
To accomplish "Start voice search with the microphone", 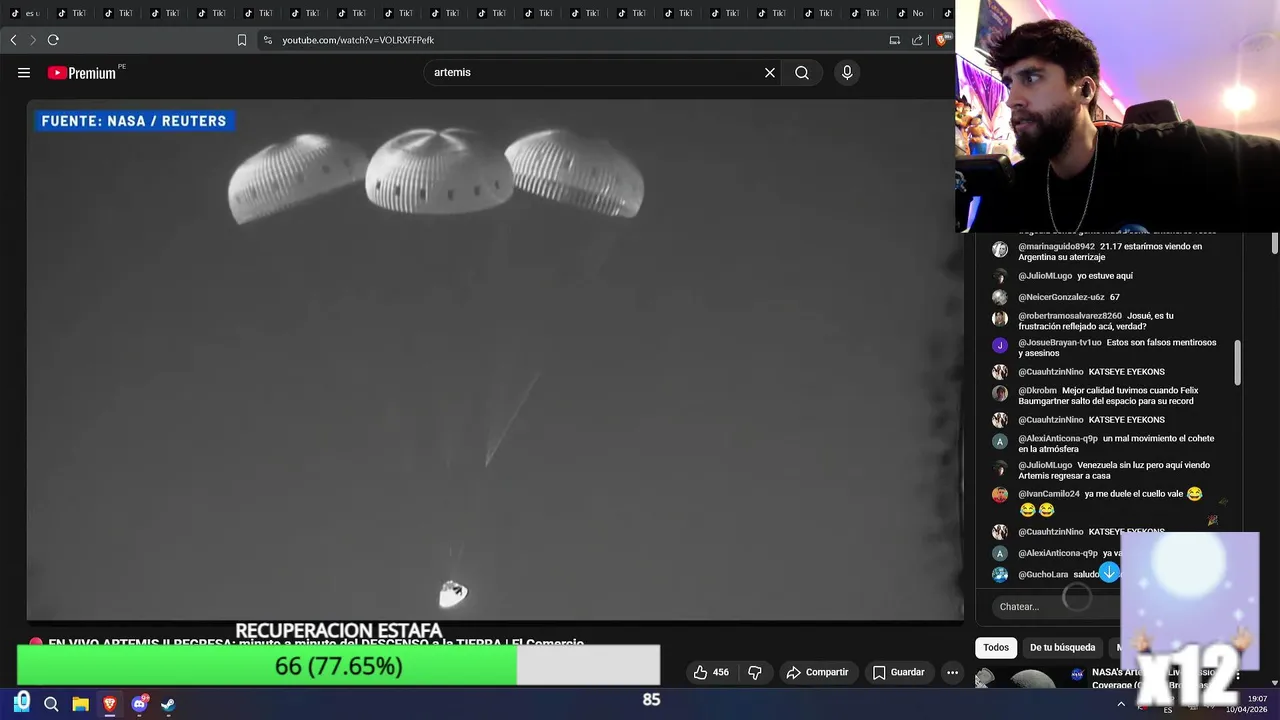I will [847, 73].
